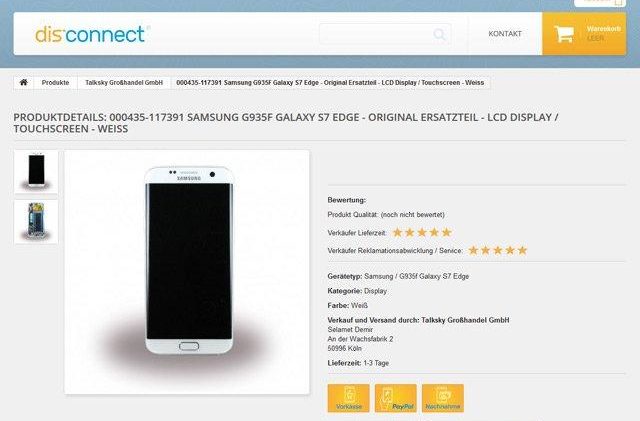Select the Vorkasse payment icon
The width and height of the screenshot is (640, 421).
tap(349, 398)
